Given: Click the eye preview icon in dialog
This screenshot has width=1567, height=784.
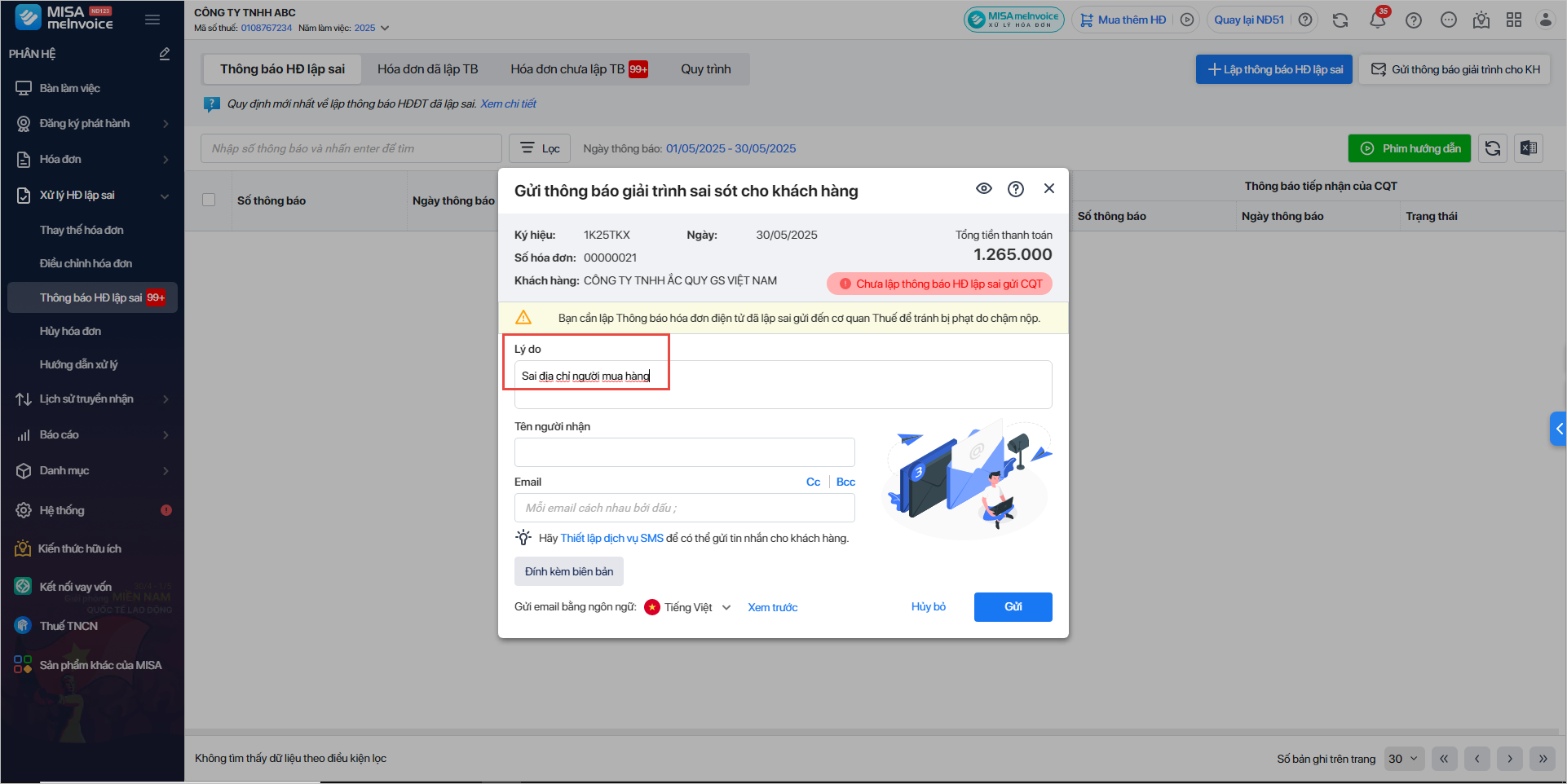Looking at the screenshot, I should (984, 189).
